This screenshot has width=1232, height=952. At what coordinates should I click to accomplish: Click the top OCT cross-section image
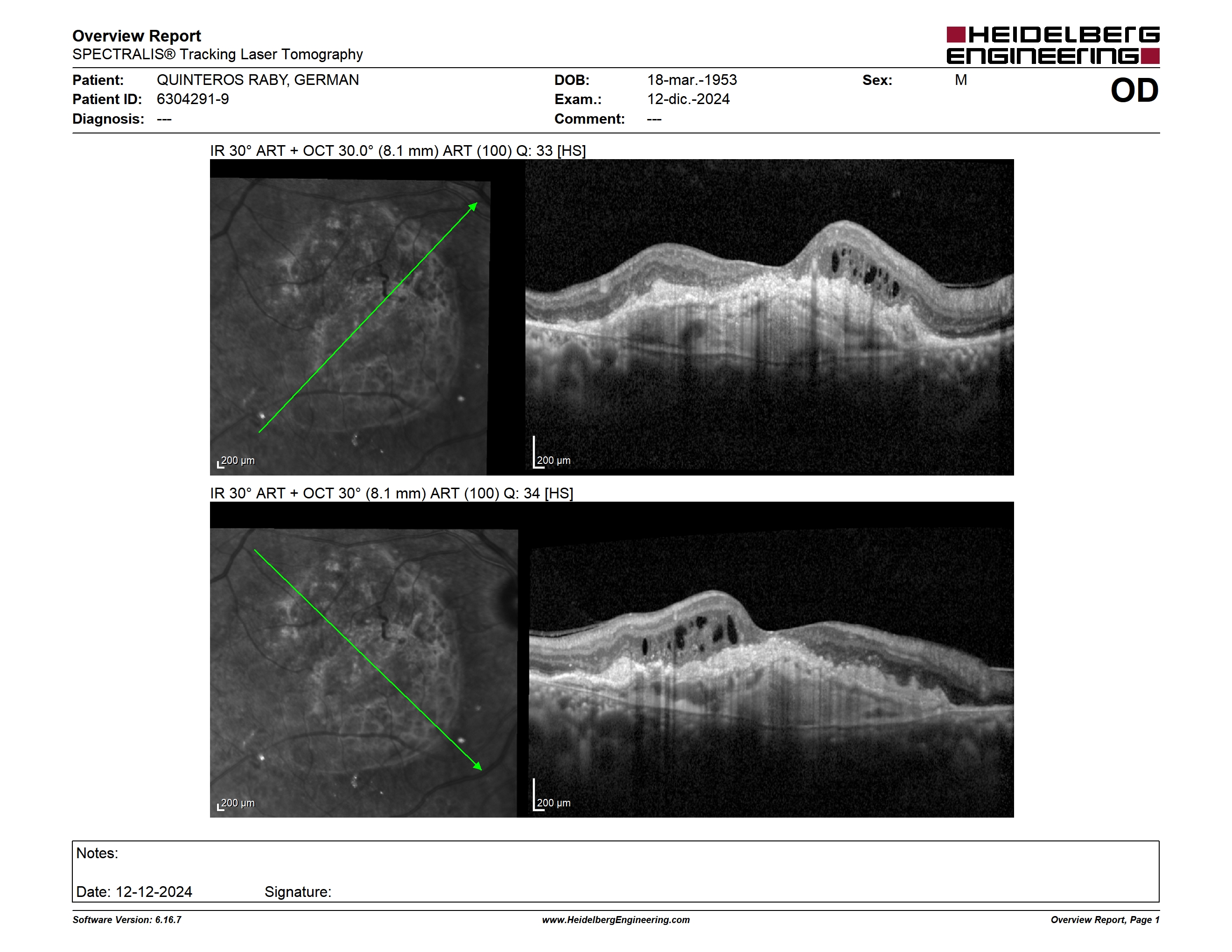tap(770, 317)
